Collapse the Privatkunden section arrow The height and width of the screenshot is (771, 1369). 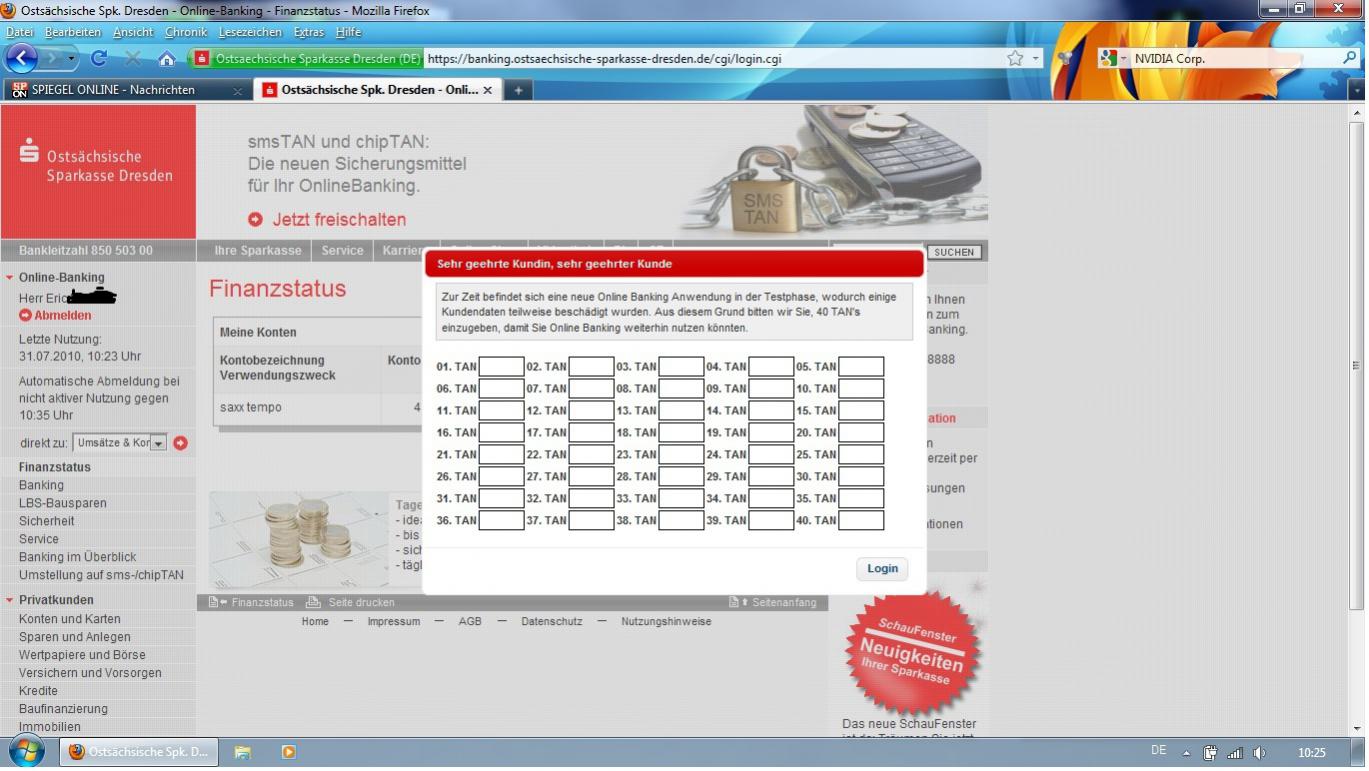coord(9,600)
